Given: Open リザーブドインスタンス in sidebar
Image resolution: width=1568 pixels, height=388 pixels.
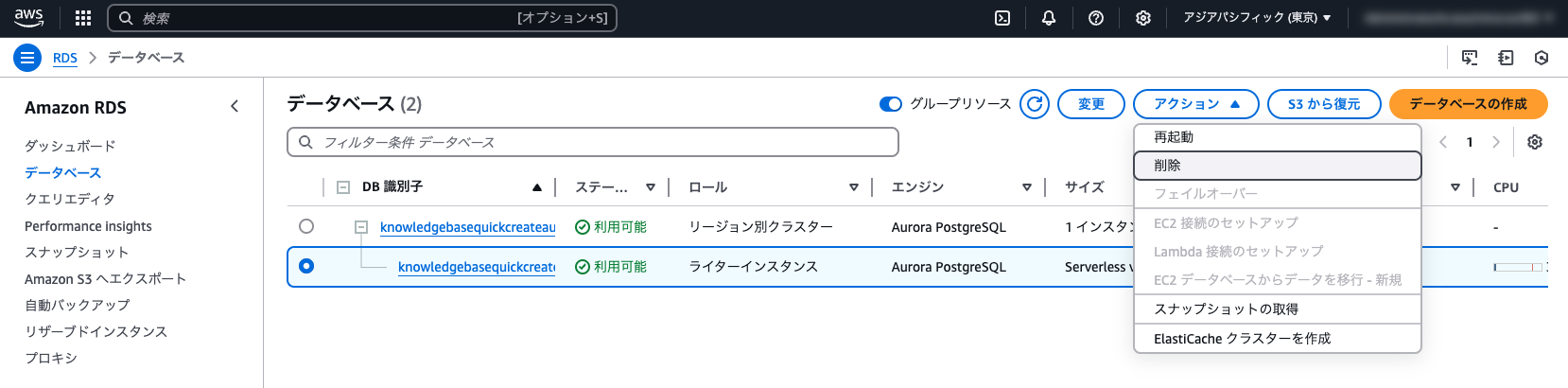Looking at the screenshot, I should pyautogui.click(x=96, y=331).
